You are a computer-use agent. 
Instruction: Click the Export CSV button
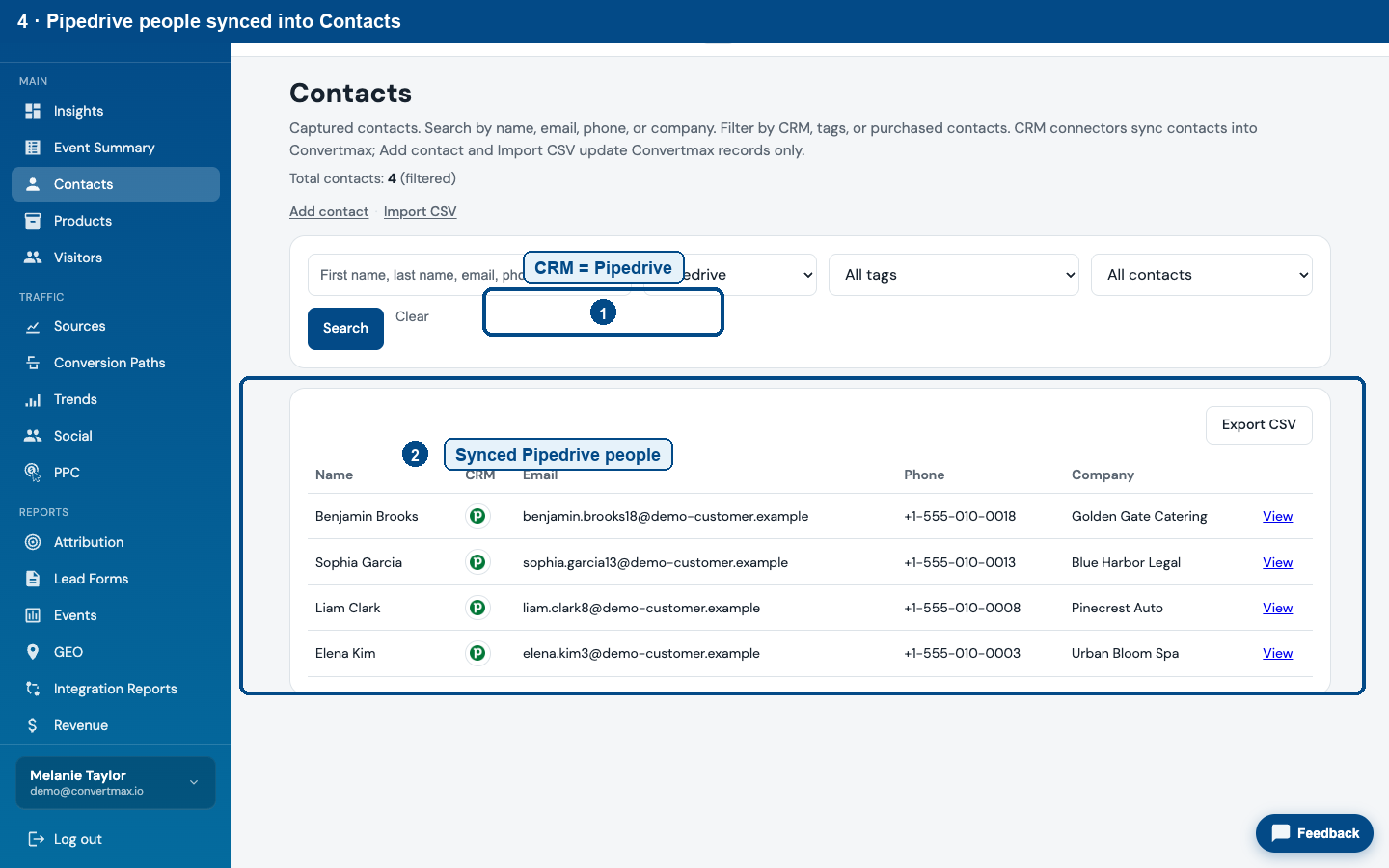click(1259, 425)
